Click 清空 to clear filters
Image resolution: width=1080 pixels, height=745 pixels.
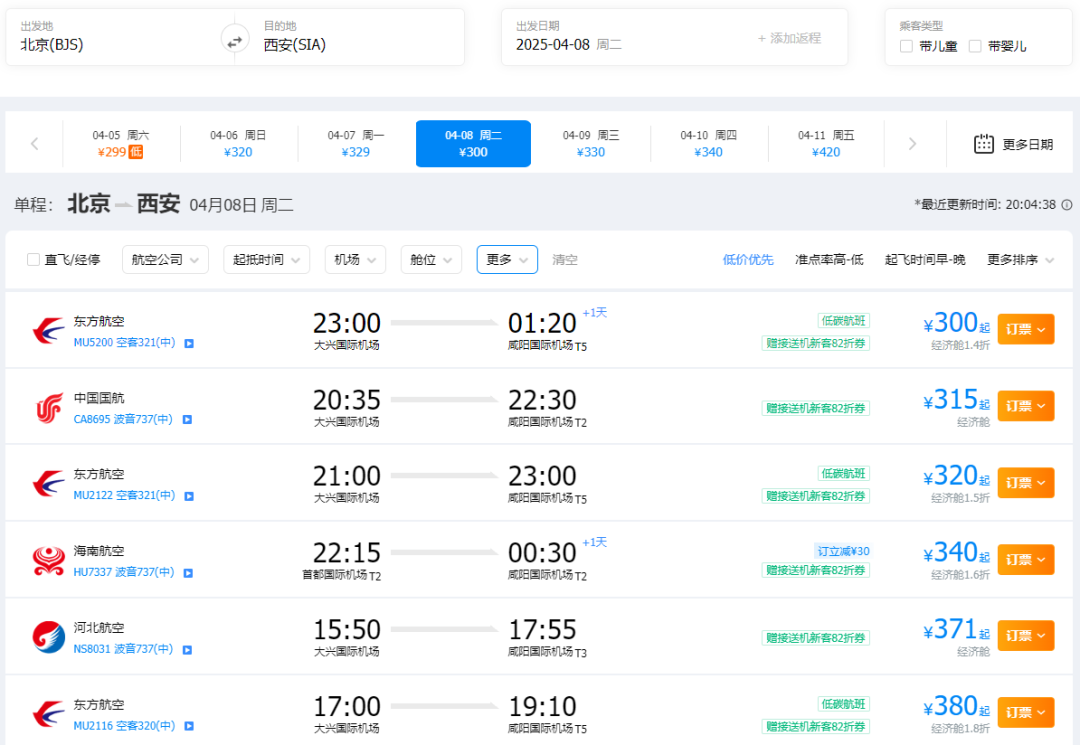[565, 260]
